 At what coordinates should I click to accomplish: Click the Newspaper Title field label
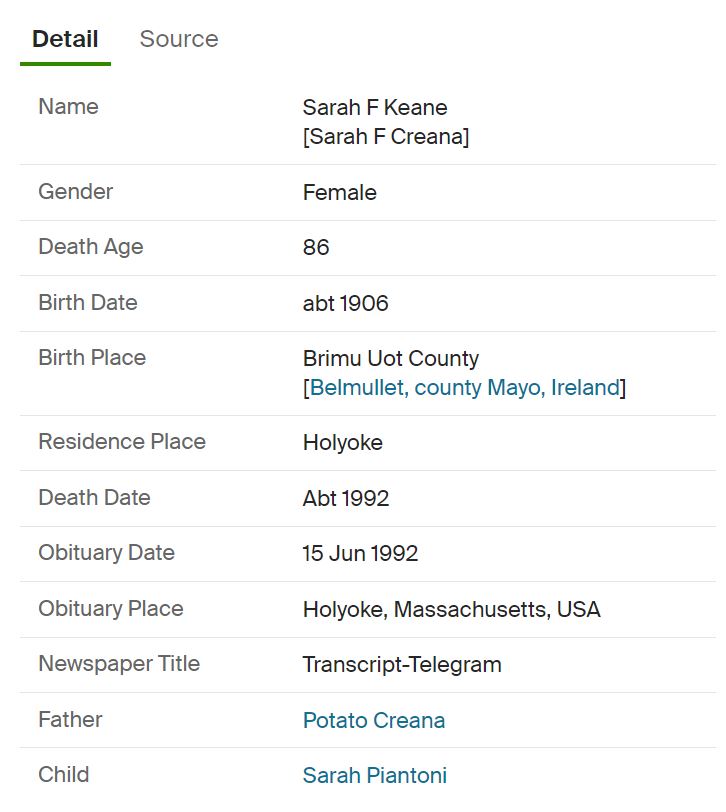119,663
